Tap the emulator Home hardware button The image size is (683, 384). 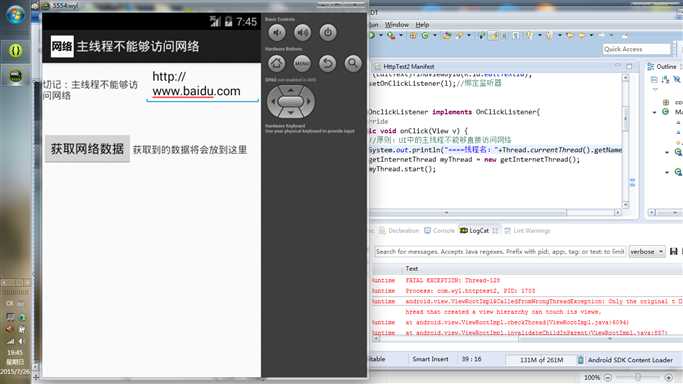tap(277, 64)
